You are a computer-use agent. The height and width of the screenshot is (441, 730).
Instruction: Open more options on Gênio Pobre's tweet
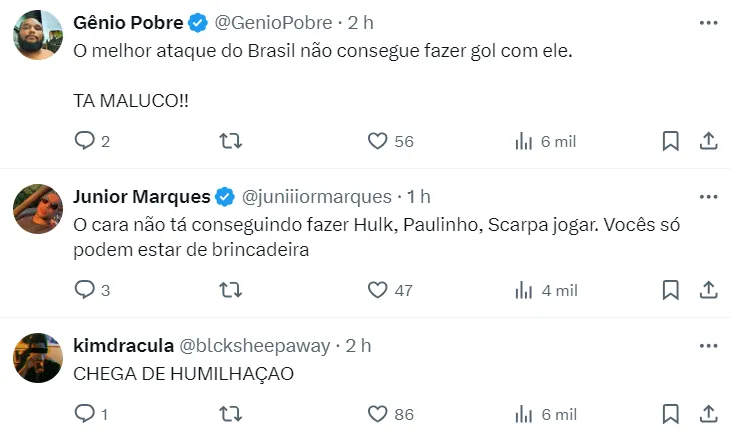point(708,21)
